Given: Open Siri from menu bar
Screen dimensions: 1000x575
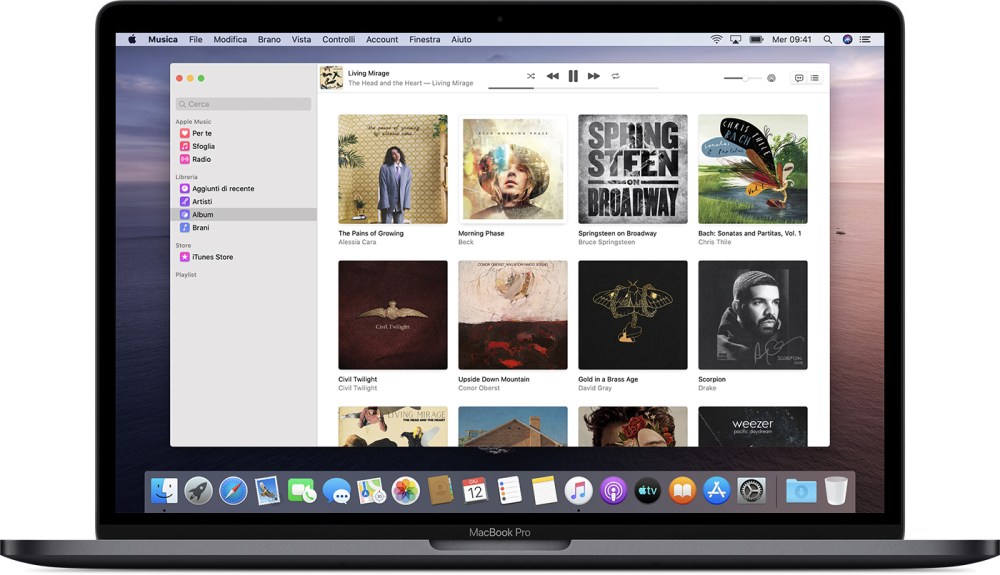Looking at the screenshot, I should pos(848,40).
